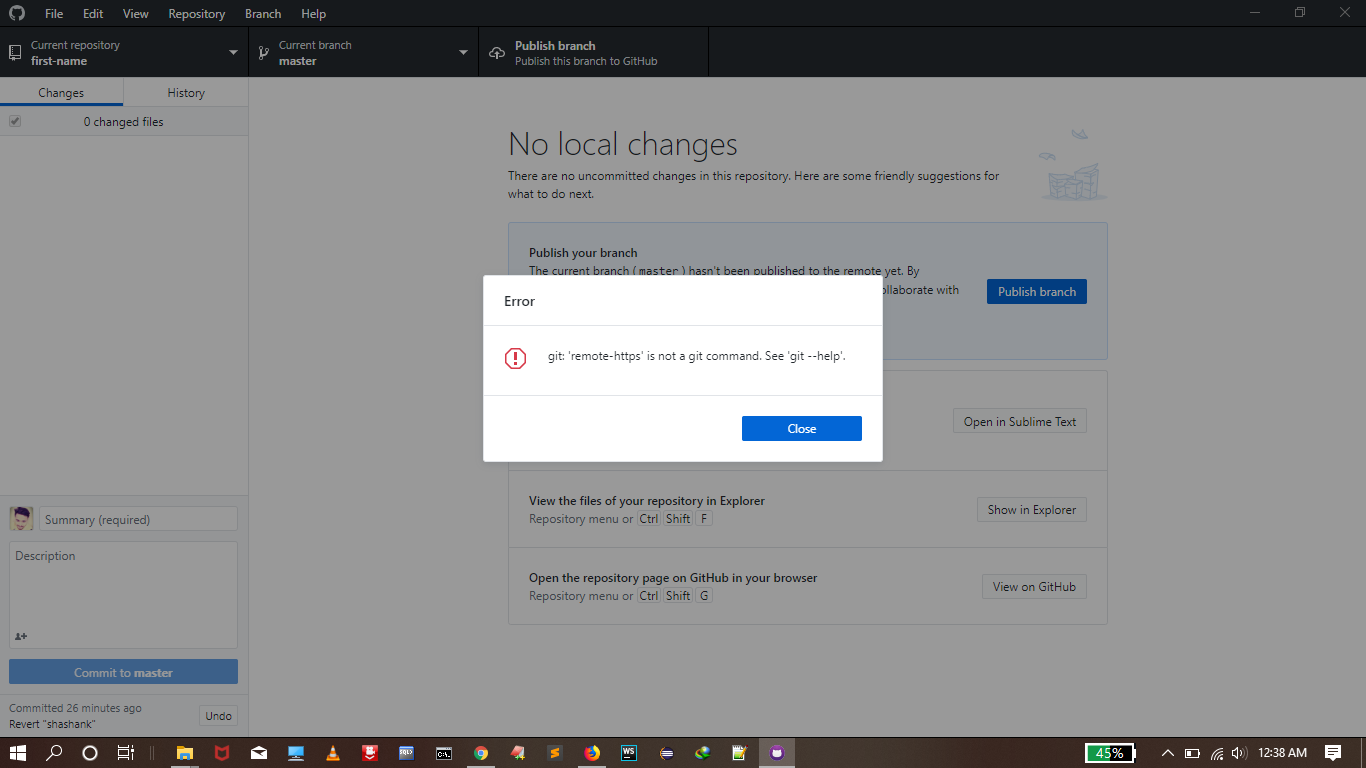
Task: Open Sublime Text from the taskbar
Action: pos(555,752)
